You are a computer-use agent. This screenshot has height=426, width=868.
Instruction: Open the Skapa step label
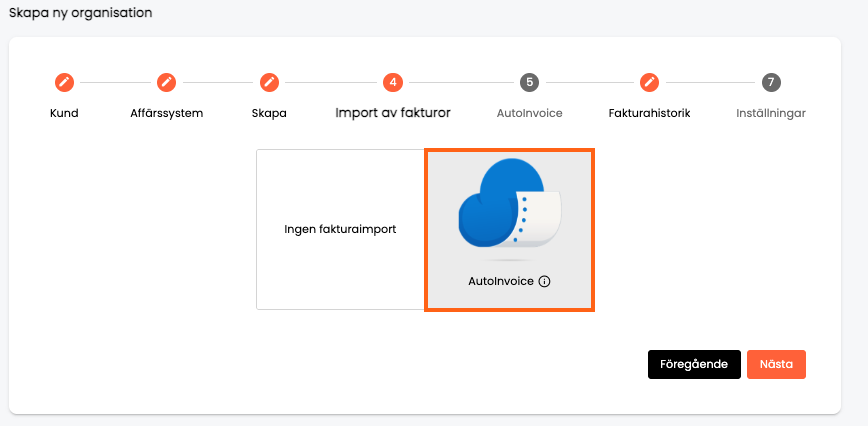point(269,113)
